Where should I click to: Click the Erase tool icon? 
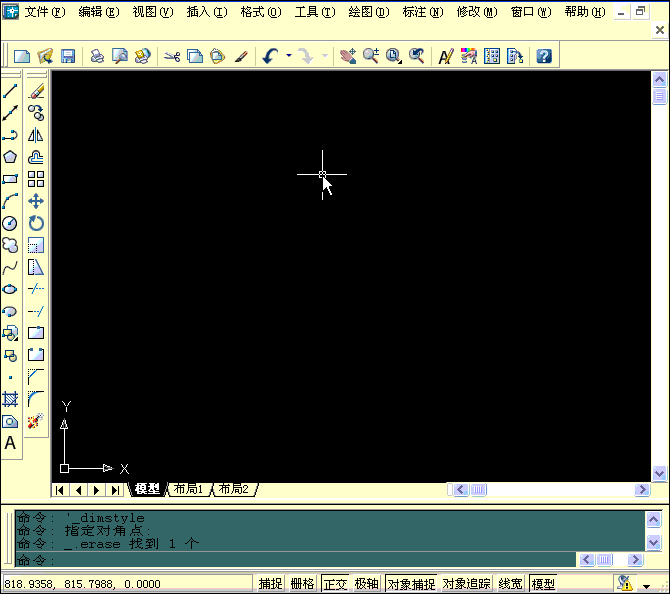click(36, 91)
